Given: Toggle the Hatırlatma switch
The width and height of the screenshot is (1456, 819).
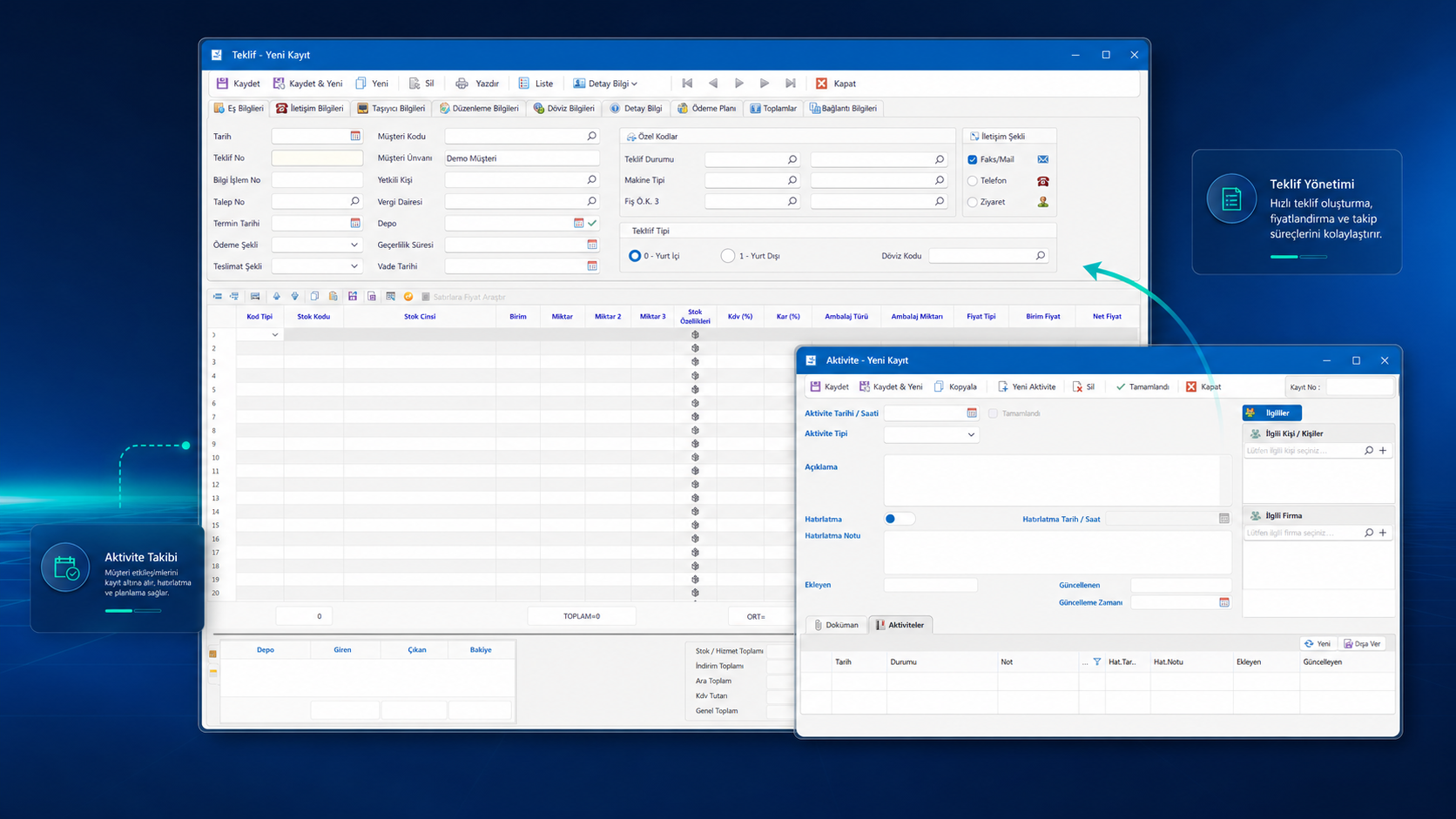Looking at the screenshot, I should 899,519.
